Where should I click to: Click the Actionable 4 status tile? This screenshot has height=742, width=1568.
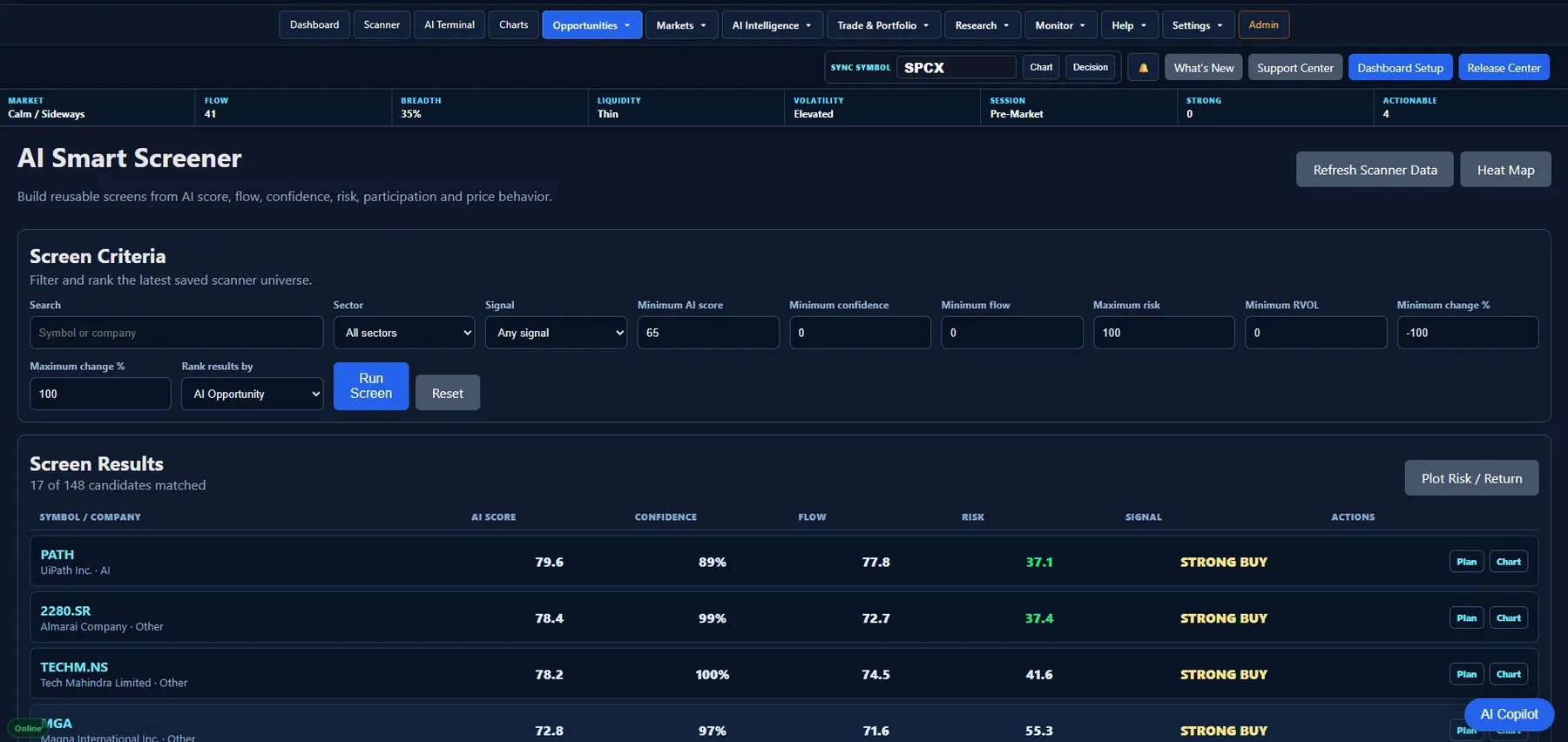click(x=1471, y=107)
